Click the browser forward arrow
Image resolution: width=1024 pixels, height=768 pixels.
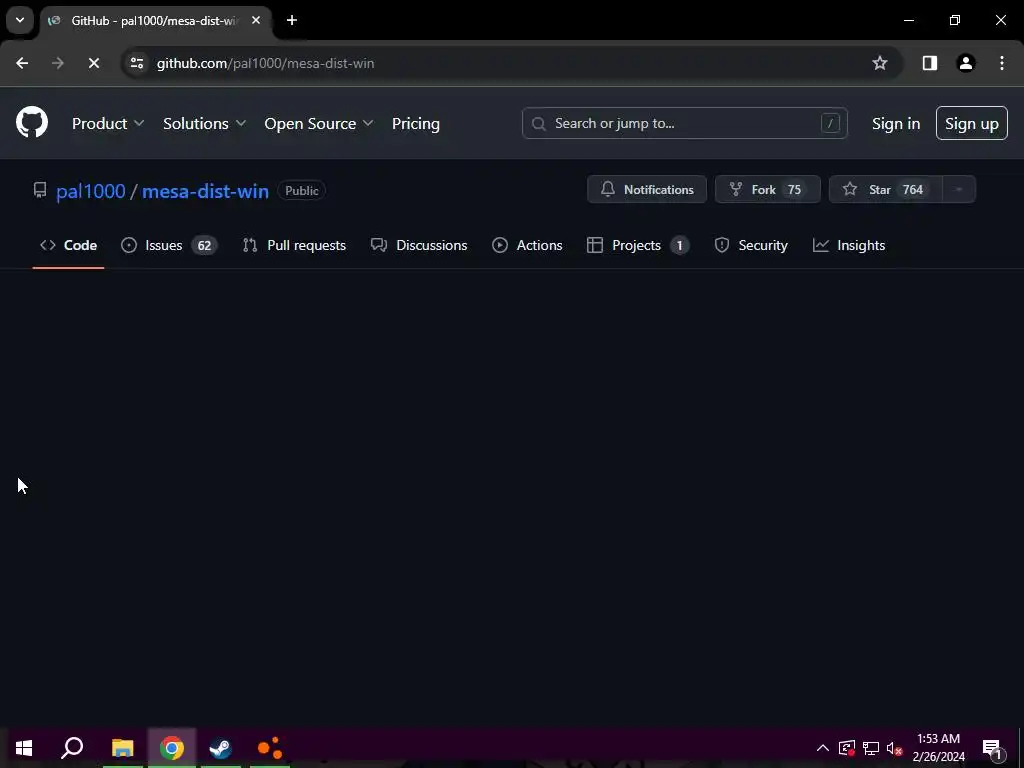[57, 63]
